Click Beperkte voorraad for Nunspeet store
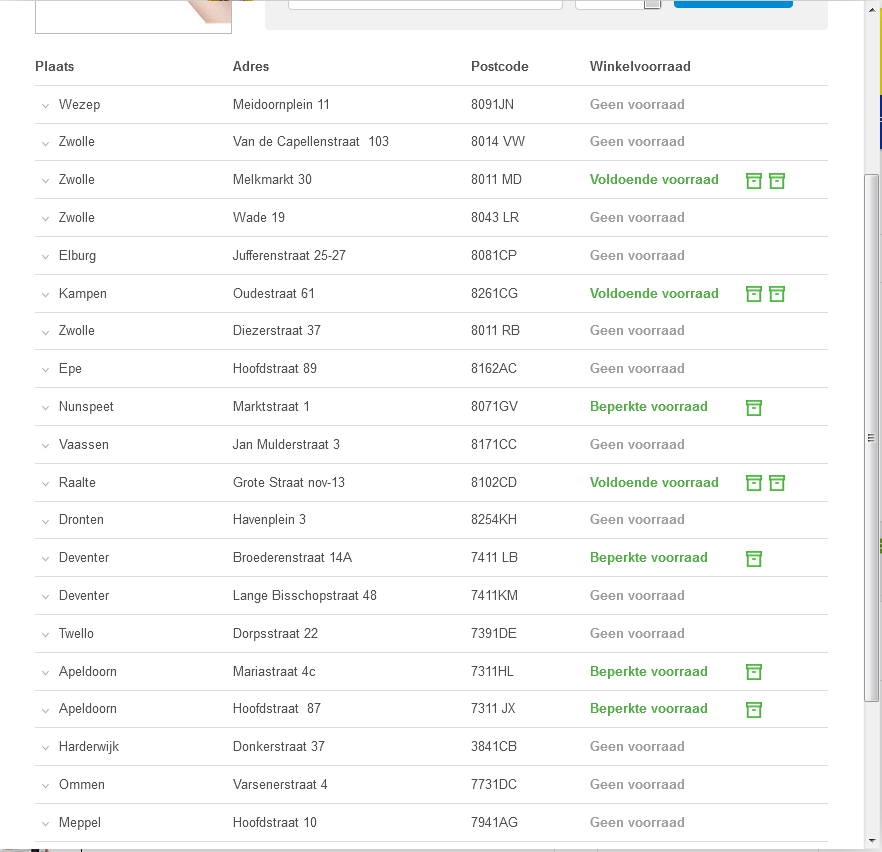Viewport: 882px width, 852px height. coord(648,406)
